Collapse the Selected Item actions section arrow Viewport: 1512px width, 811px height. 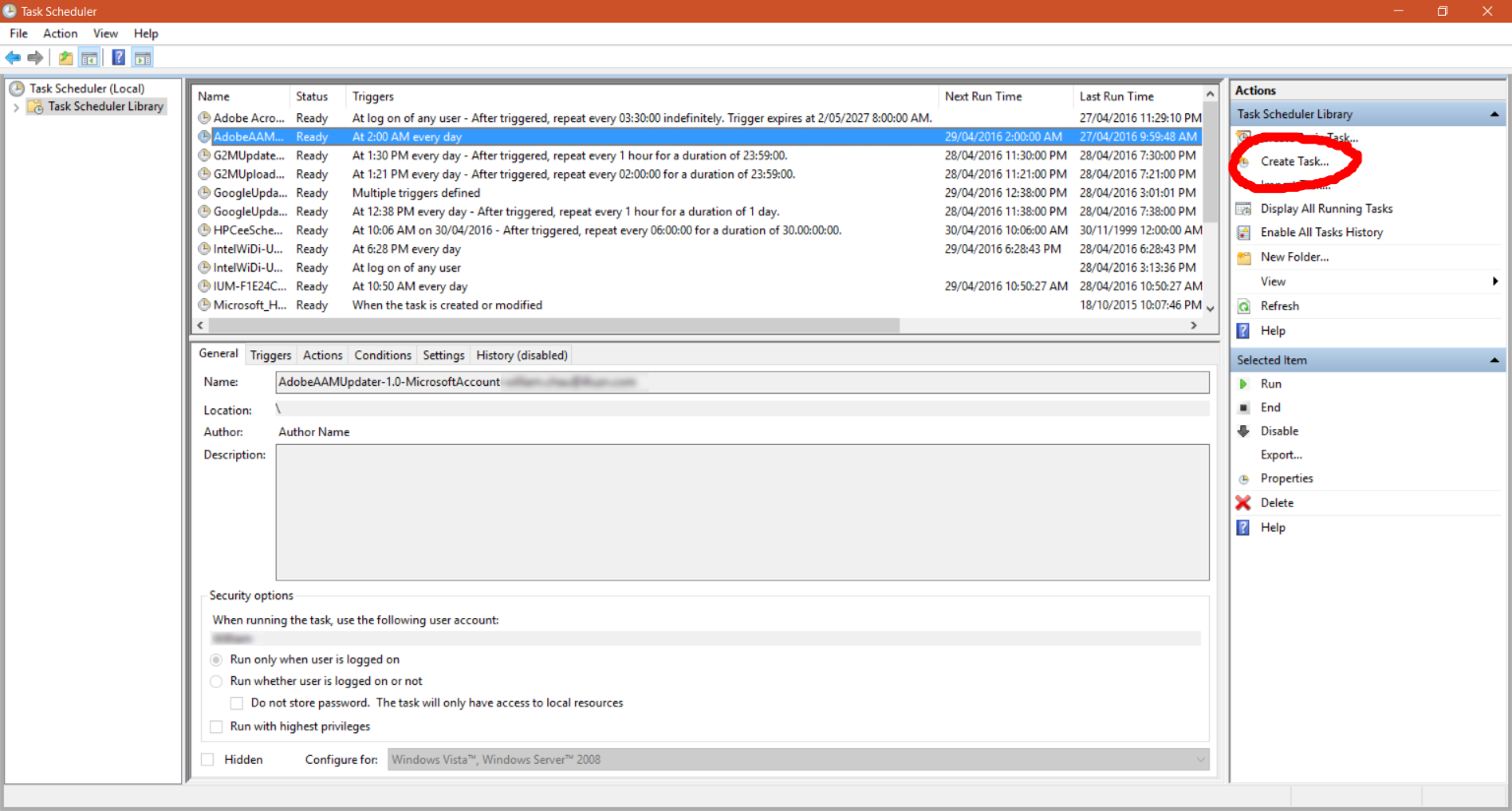[x=1494, y=360]
